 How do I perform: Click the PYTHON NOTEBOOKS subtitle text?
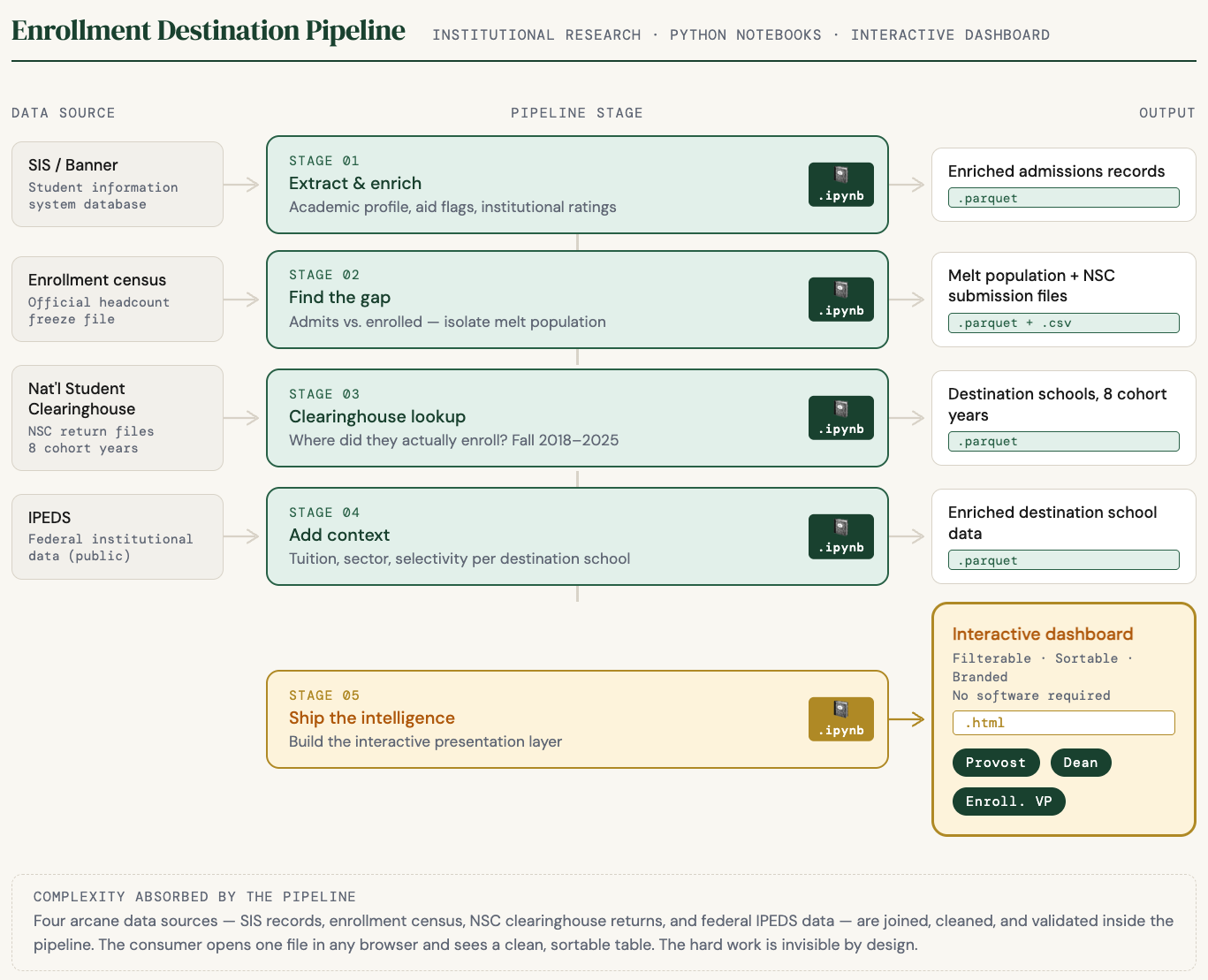click(746, 34)
